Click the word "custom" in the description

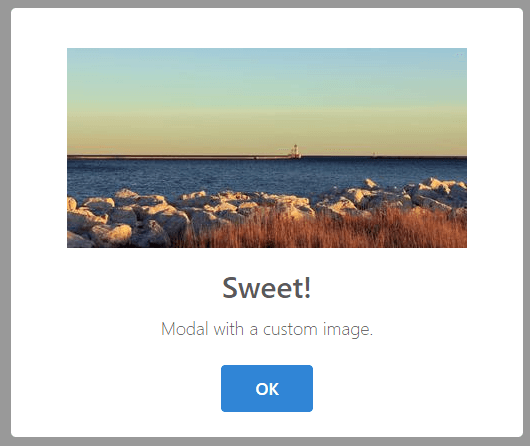click(290, 329)
